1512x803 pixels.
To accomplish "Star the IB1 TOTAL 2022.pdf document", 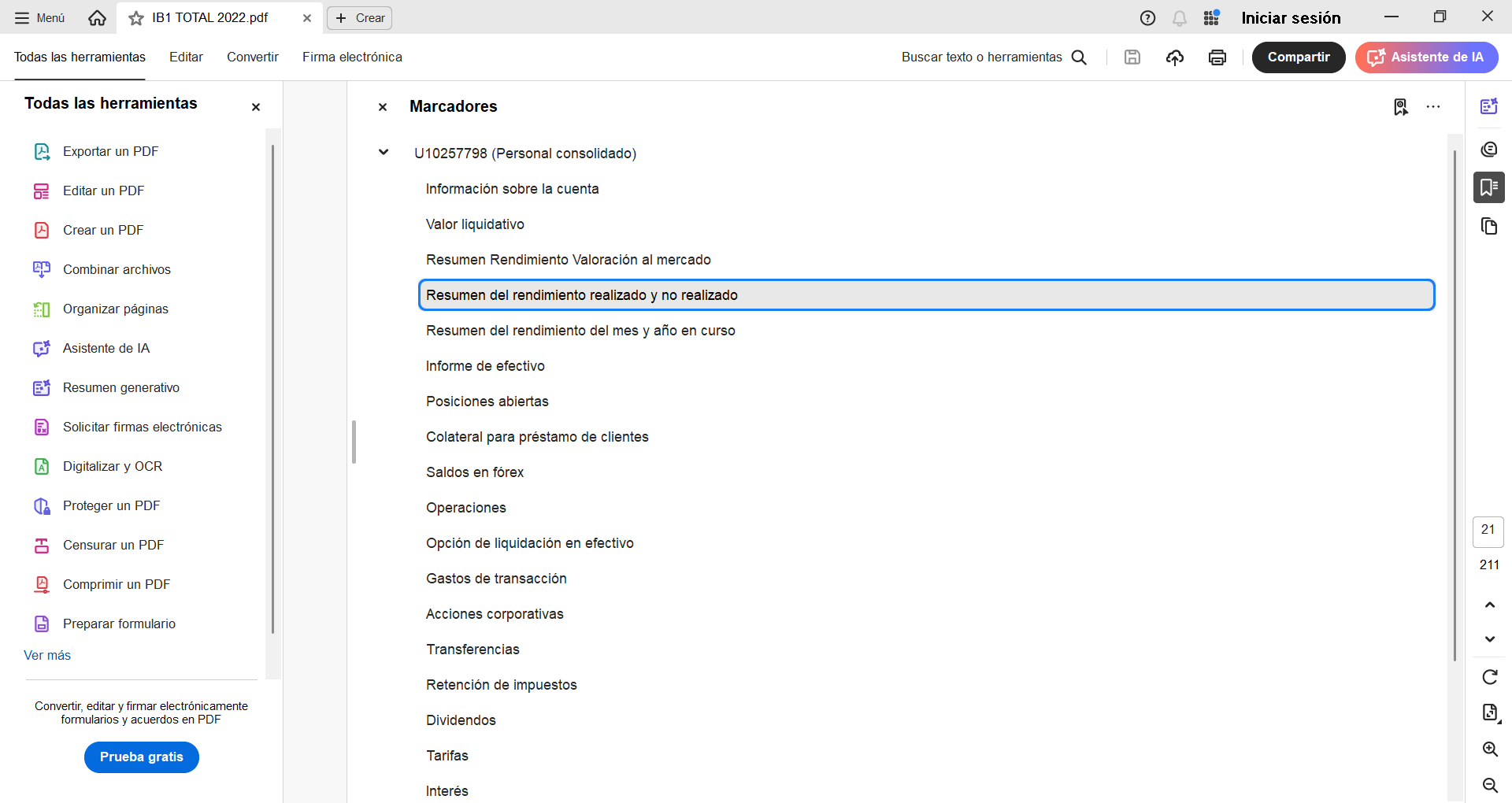I will coord(136,18).
